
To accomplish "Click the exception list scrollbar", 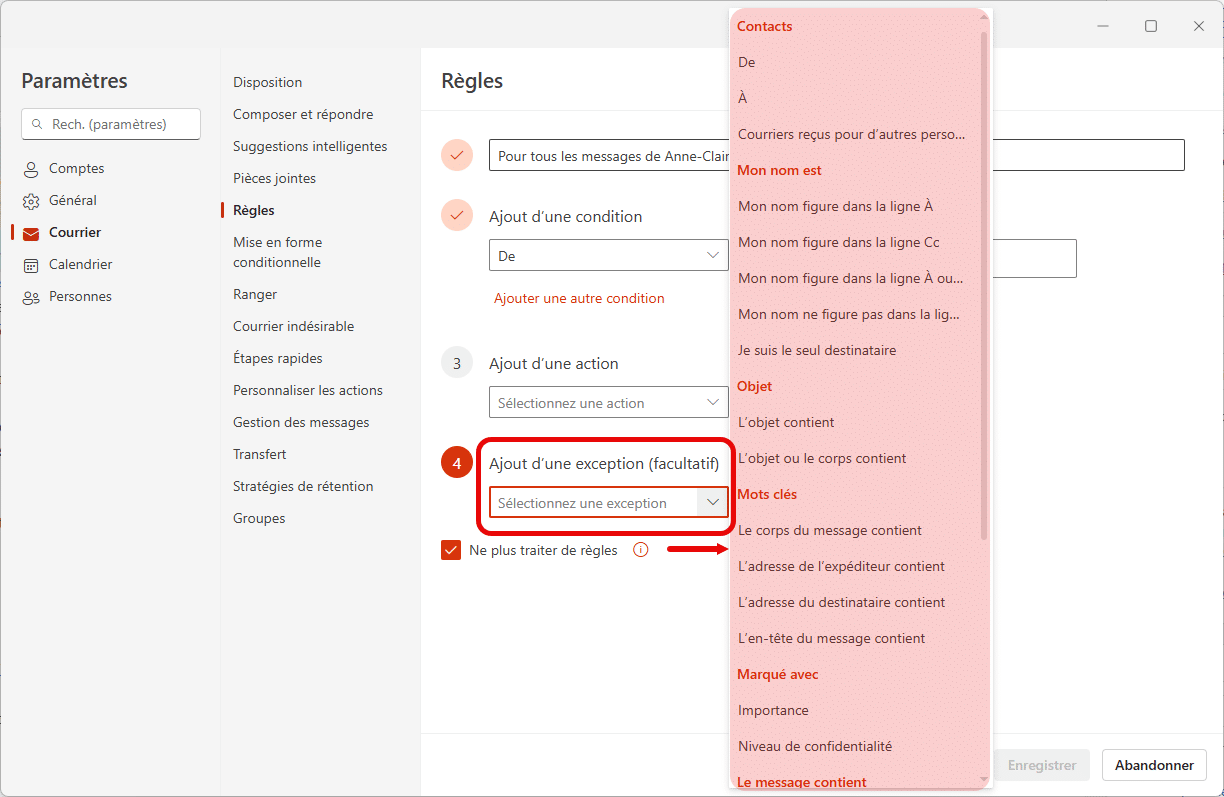I will click(984, 285).
